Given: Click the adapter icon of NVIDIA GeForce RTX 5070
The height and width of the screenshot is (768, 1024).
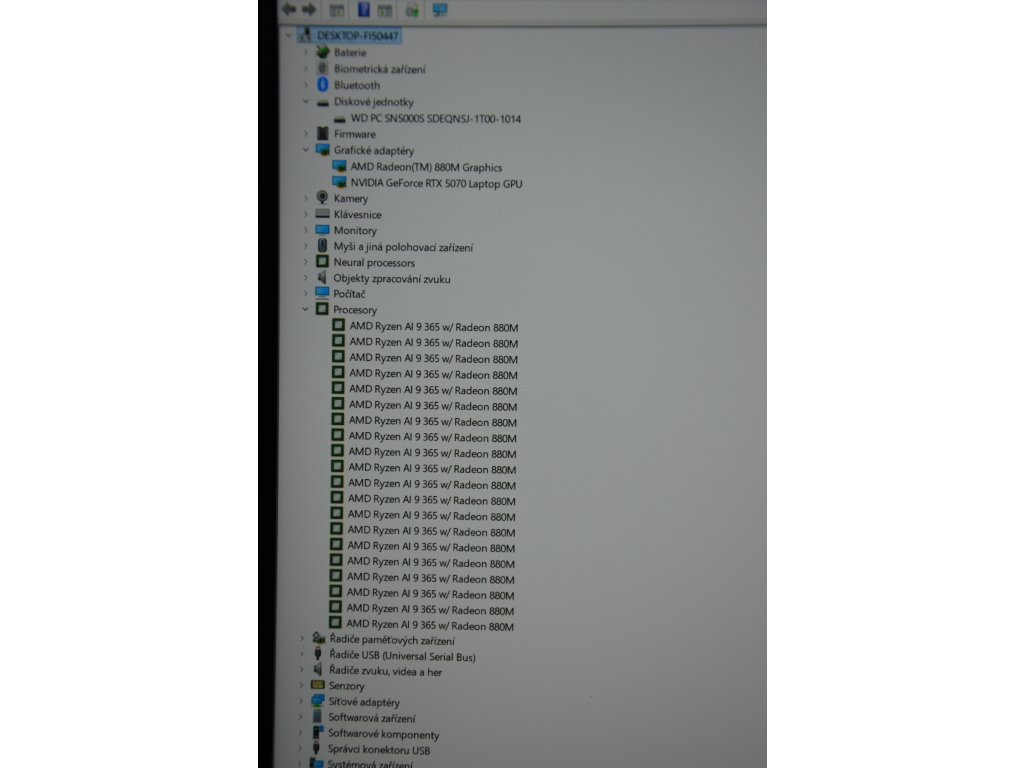Looking at the screenshot, I should coord(339,183).
